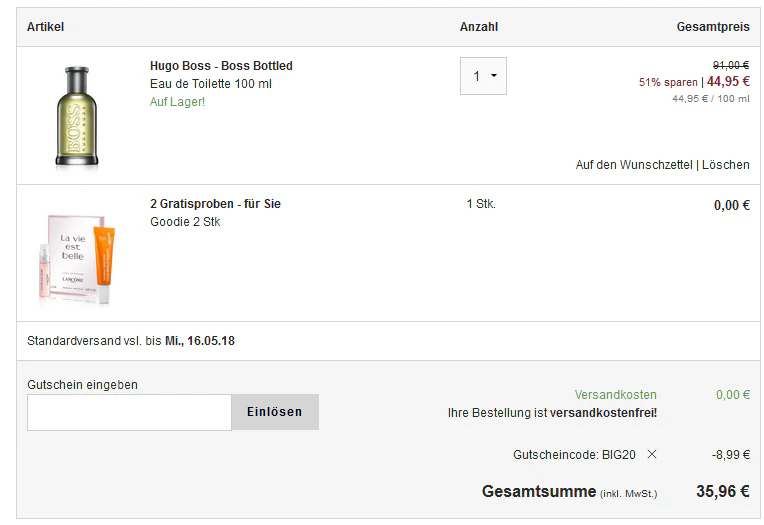Click the 2 Gratisproben - für Sie title
Viewport: 764px width, 525px height.
coord(215,204)
